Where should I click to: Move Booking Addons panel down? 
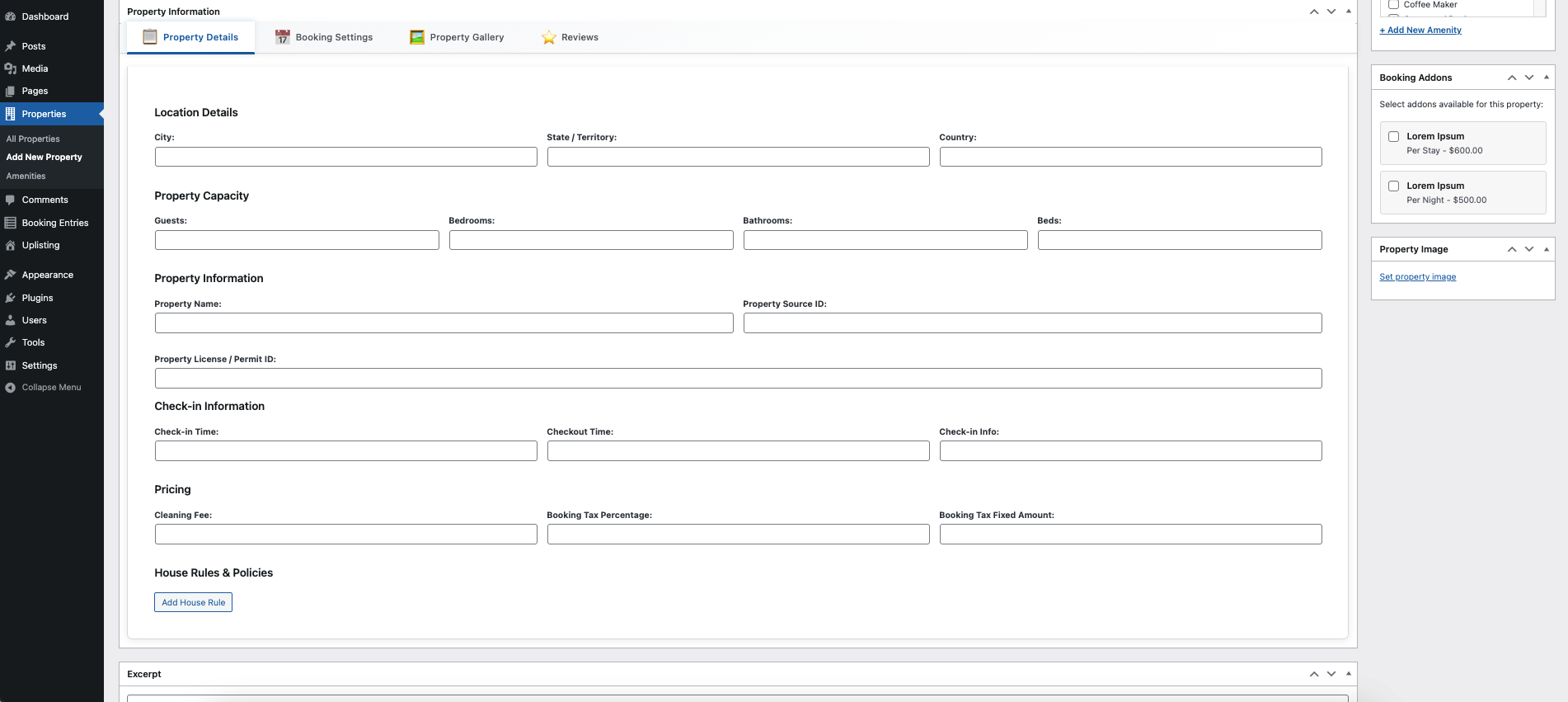coord(1529,78)
